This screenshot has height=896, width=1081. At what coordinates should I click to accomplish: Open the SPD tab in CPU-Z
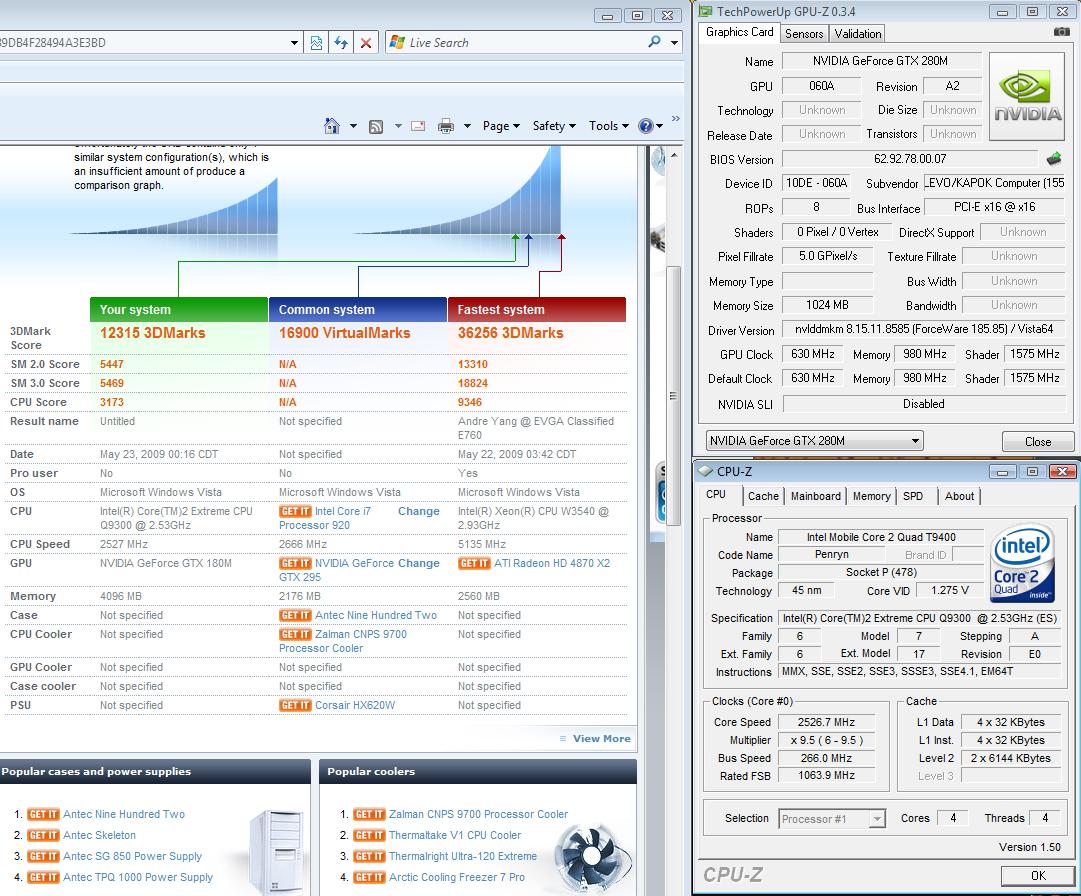[913, 496]
